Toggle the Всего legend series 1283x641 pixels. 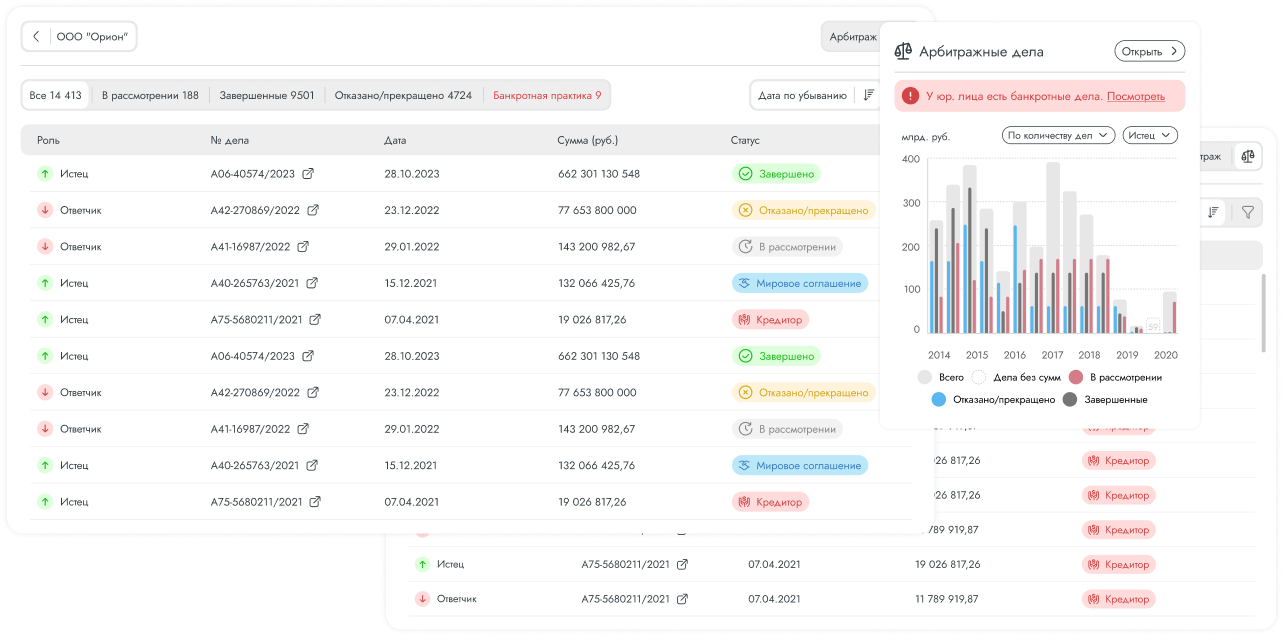pyautogui.click(x=925, y=377)
